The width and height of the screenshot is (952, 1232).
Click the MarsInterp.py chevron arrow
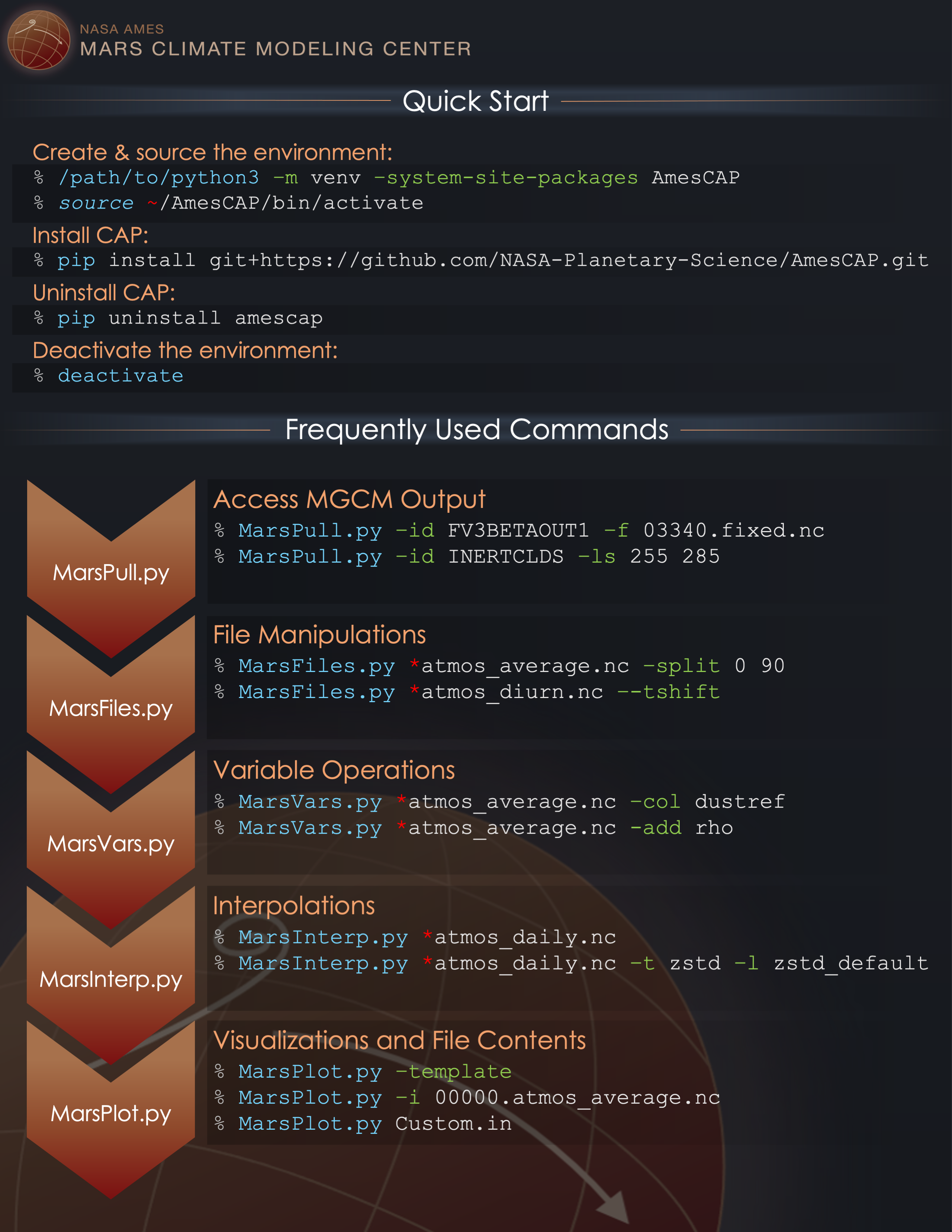coord(111,976)
